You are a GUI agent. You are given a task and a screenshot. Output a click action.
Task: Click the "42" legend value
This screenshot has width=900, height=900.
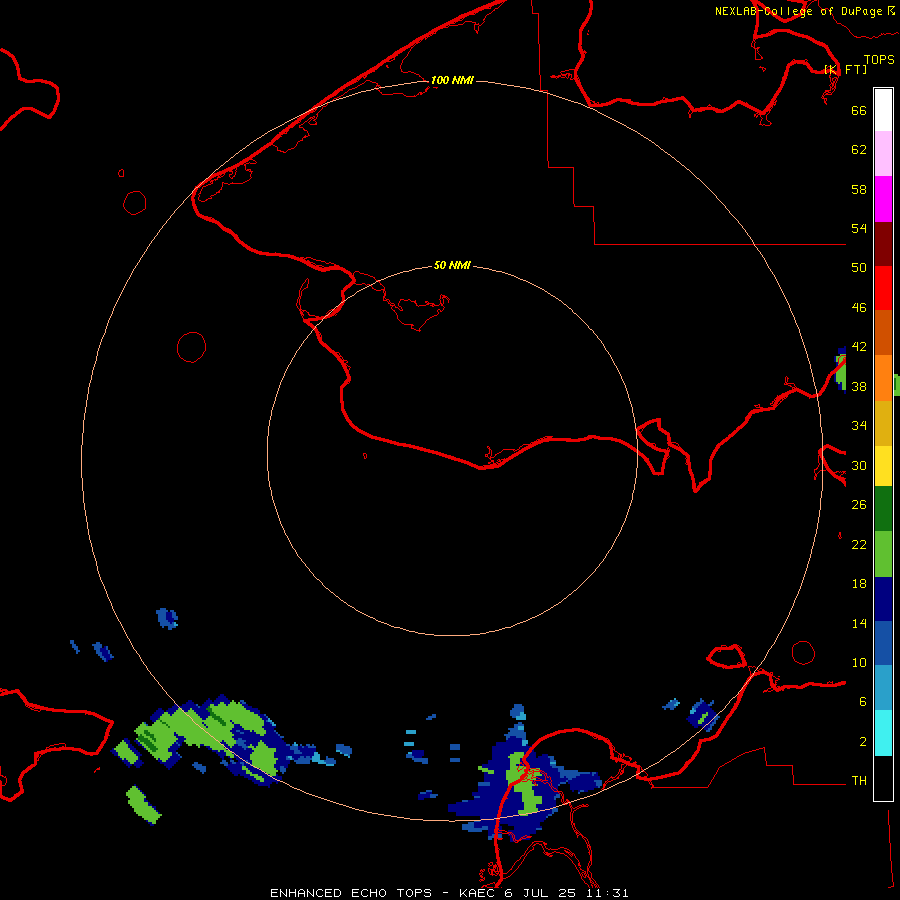(x=859, y=347)
